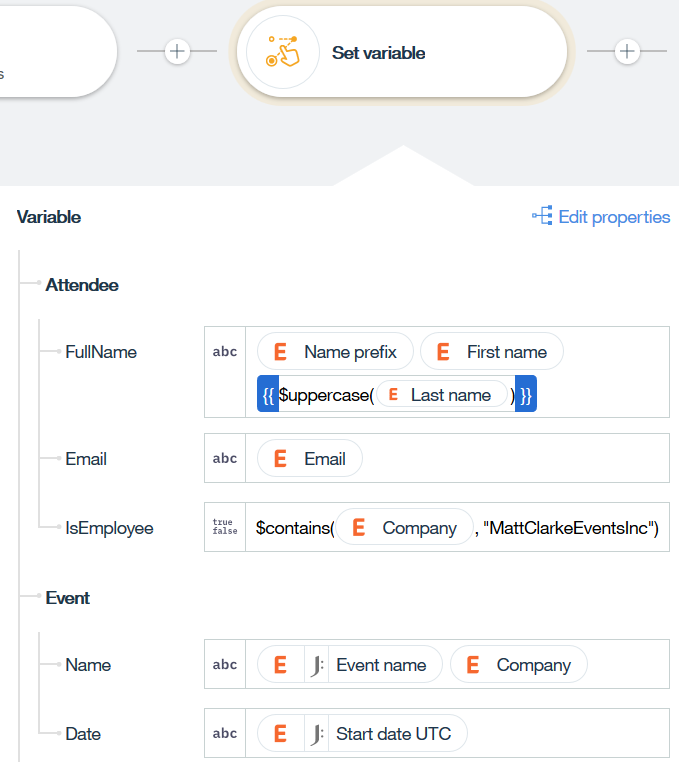Viewport: 679px width, 762px height.
Task: Select the Set variable node
Action: (400, 53)
